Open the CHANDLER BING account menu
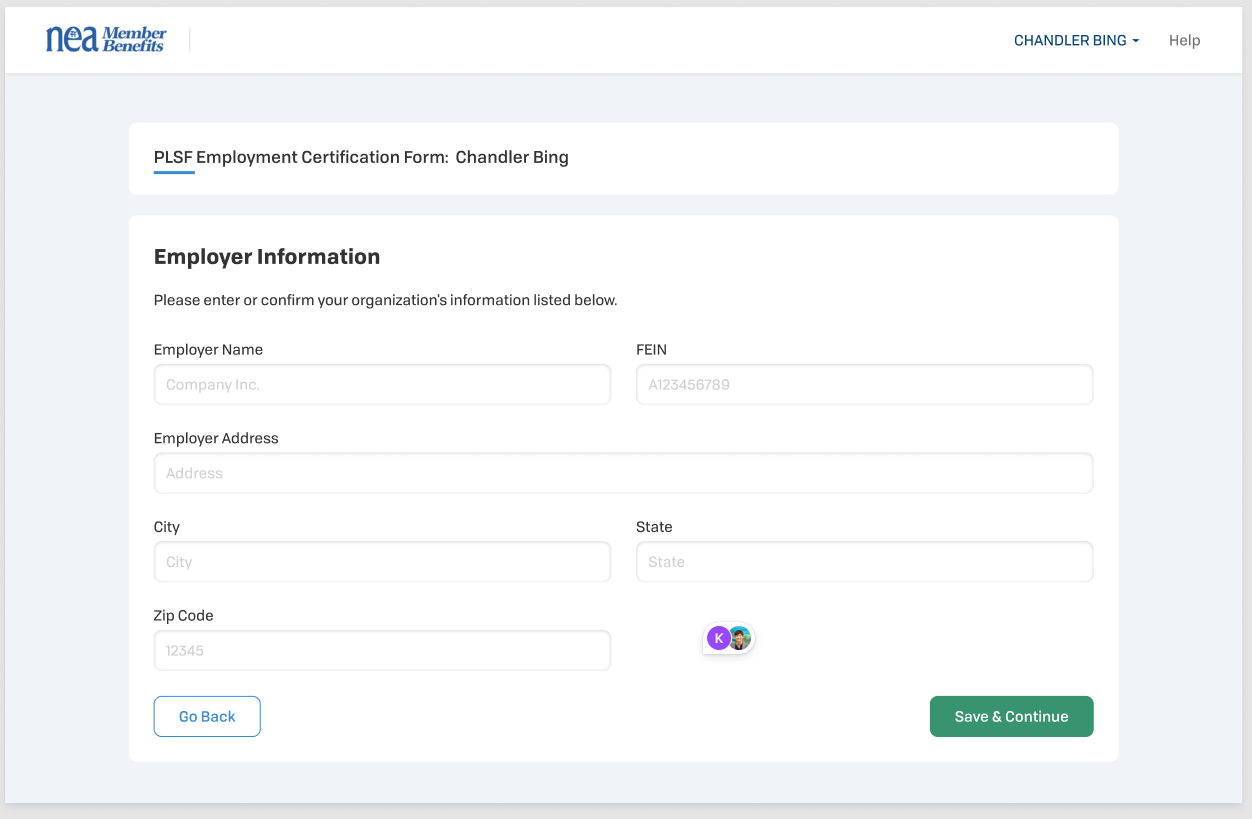Viewport: 1252px width, 819px height. point(1070,41)
